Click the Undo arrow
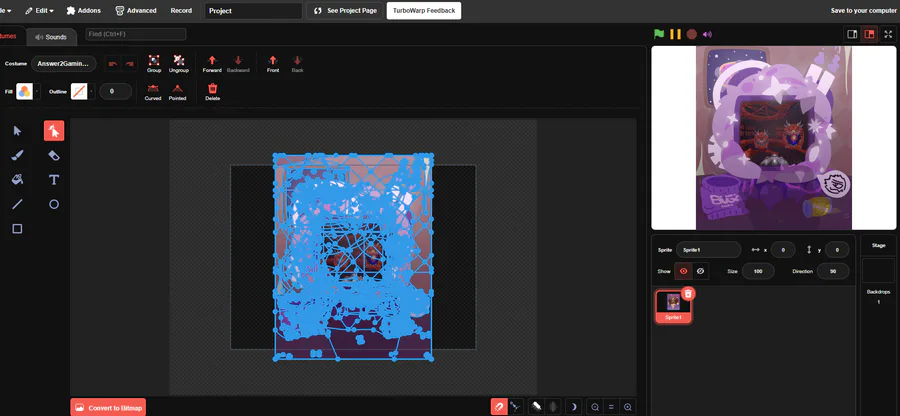 113,64
